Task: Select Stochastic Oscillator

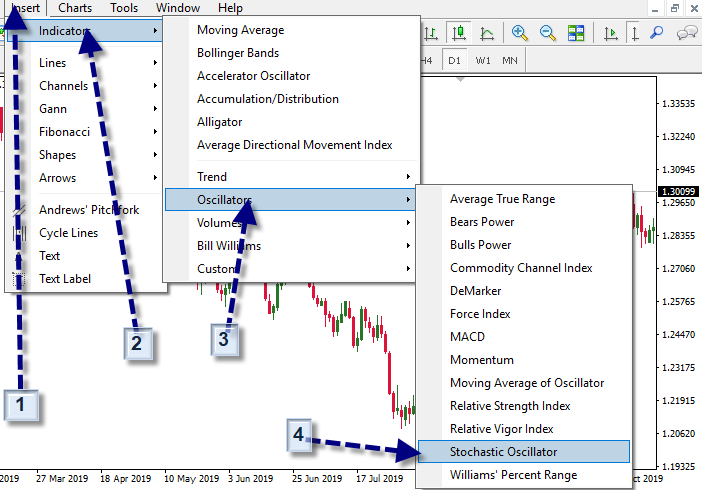Action: coord(523,451)
